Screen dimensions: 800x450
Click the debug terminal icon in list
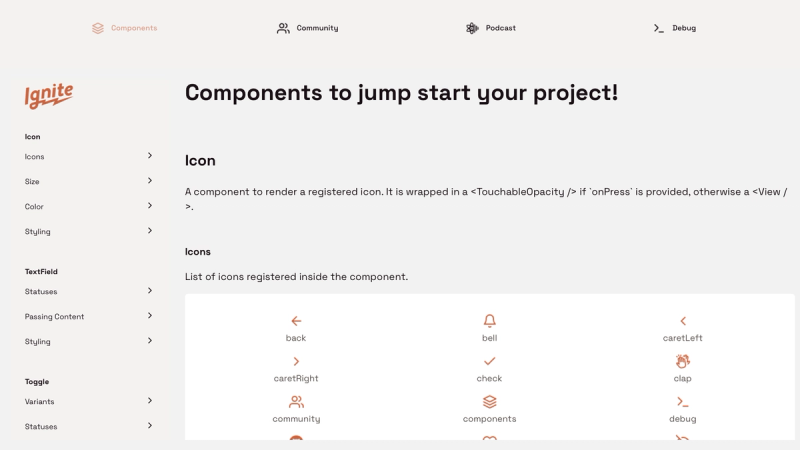(x=683, y=401)
